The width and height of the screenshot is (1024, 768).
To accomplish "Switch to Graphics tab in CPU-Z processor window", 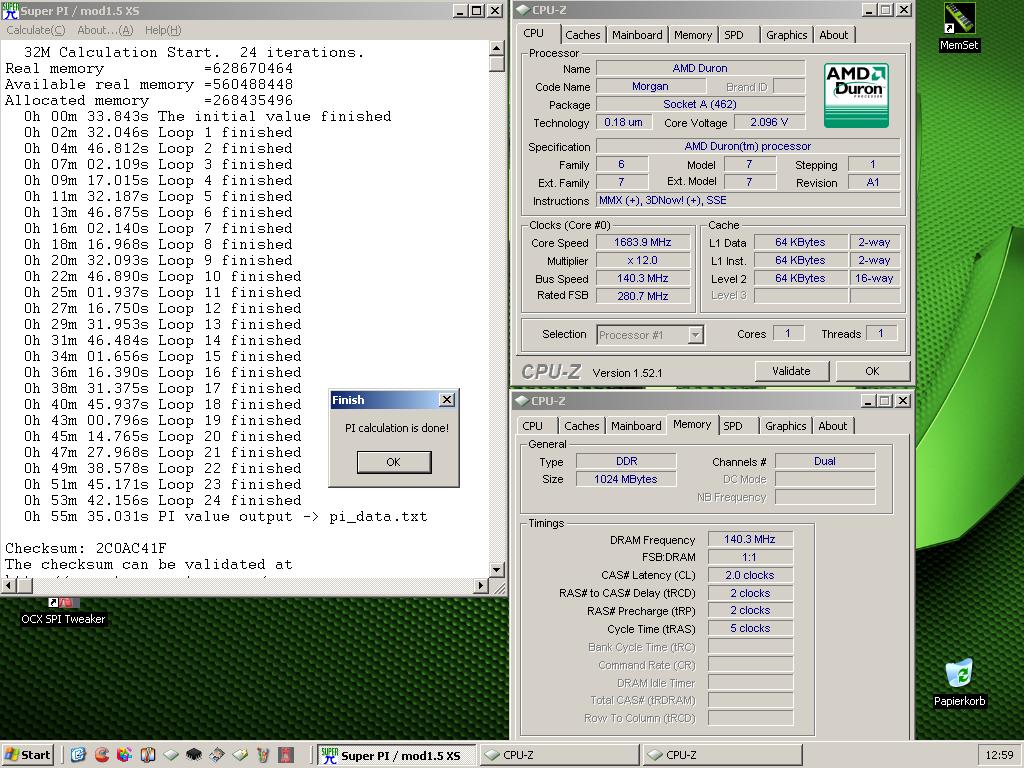I will pos(786,35).
